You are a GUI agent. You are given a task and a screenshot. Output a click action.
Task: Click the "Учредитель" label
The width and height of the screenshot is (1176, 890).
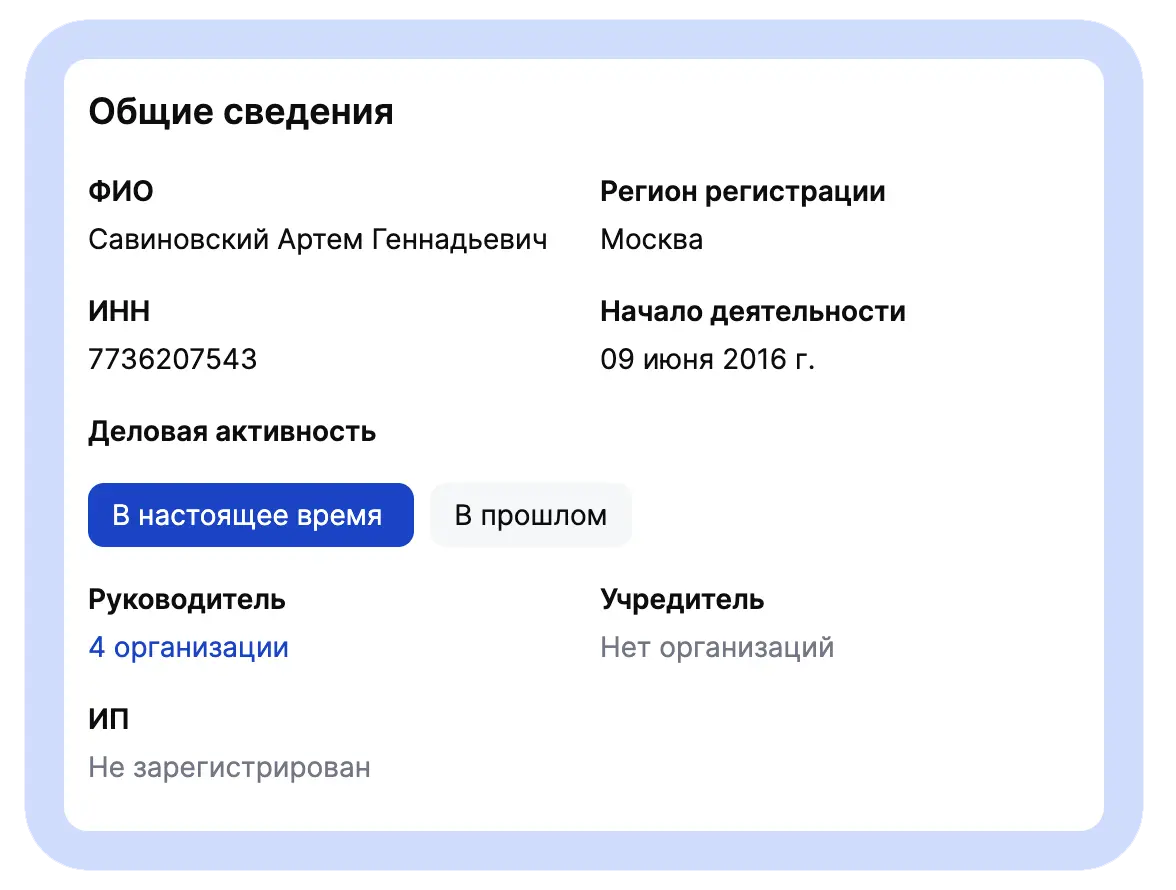[x=682, y=600]
